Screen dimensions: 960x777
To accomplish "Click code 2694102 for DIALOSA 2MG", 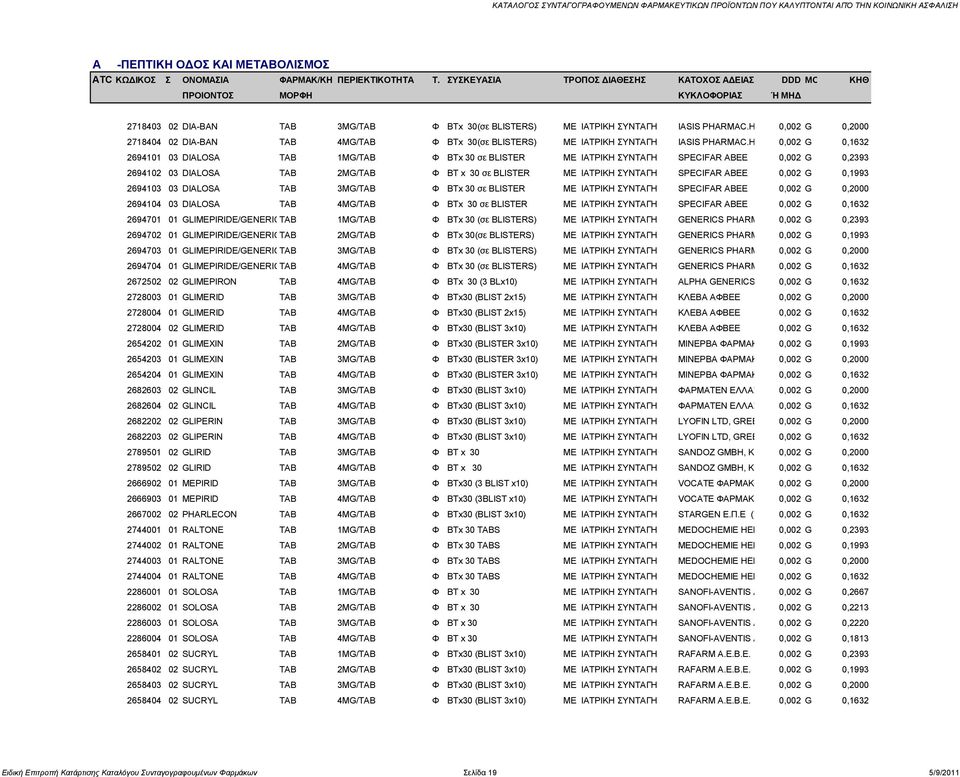I will pyautogui.click(x=144, y=173).
